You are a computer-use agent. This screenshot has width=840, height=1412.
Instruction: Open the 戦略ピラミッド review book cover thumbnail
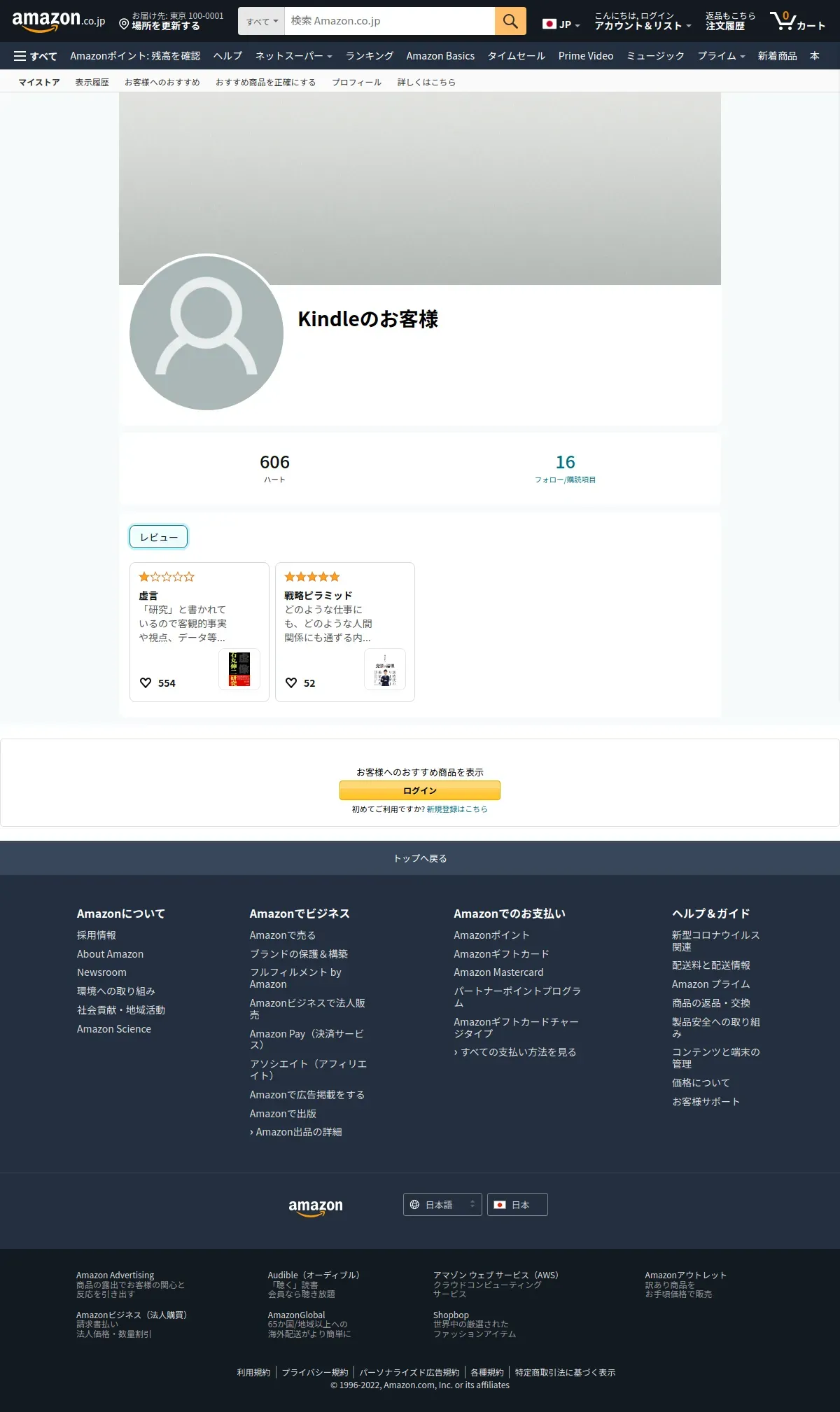click(385, 669)
